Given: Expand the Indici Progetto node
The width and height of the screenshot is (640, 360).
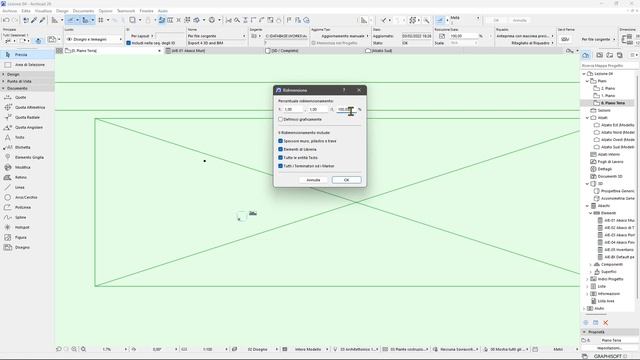Looking at the screenshot, I should point(588,279).
